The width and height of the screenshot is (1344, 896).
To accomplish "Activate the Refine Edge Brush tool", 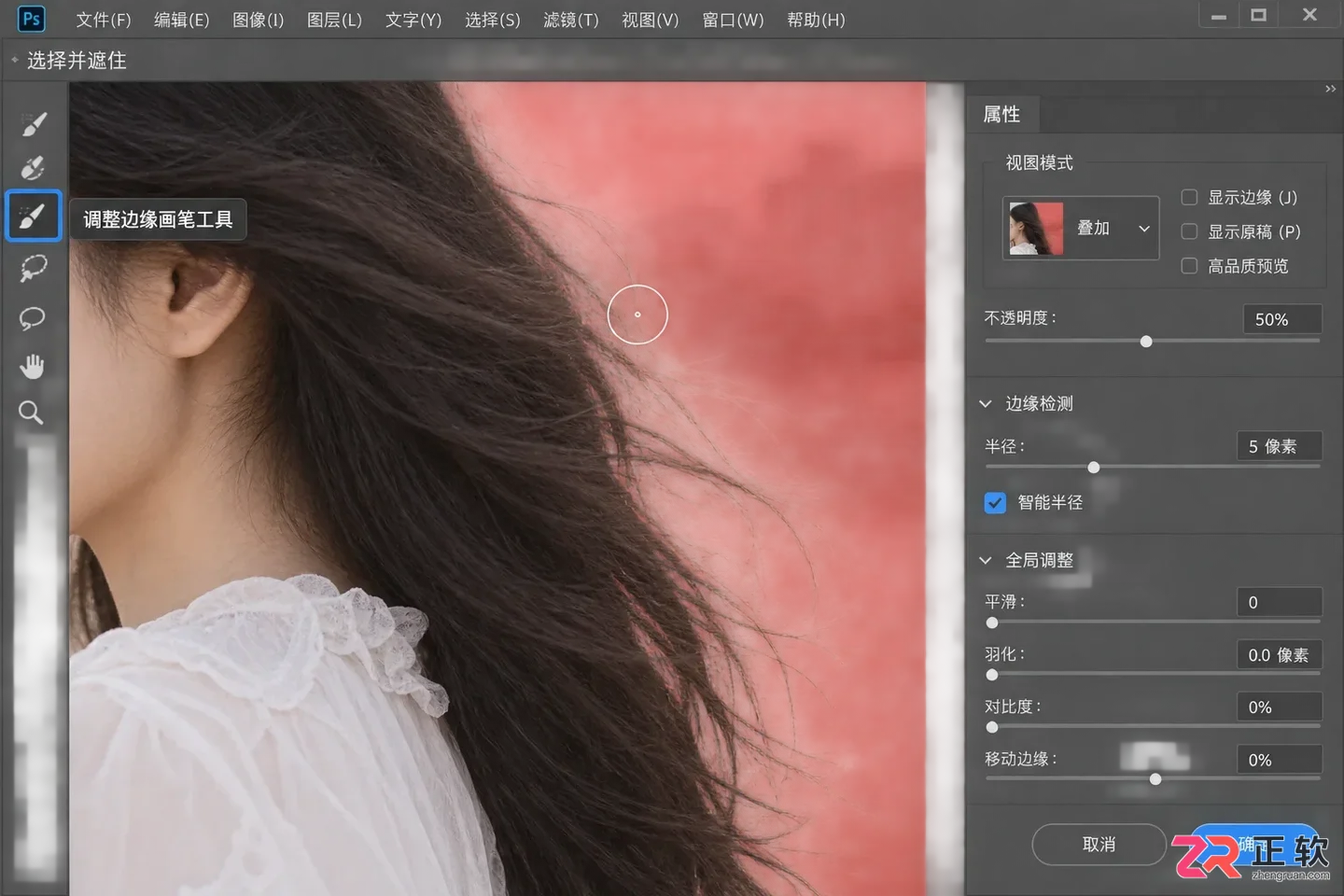I will (34, 216).
